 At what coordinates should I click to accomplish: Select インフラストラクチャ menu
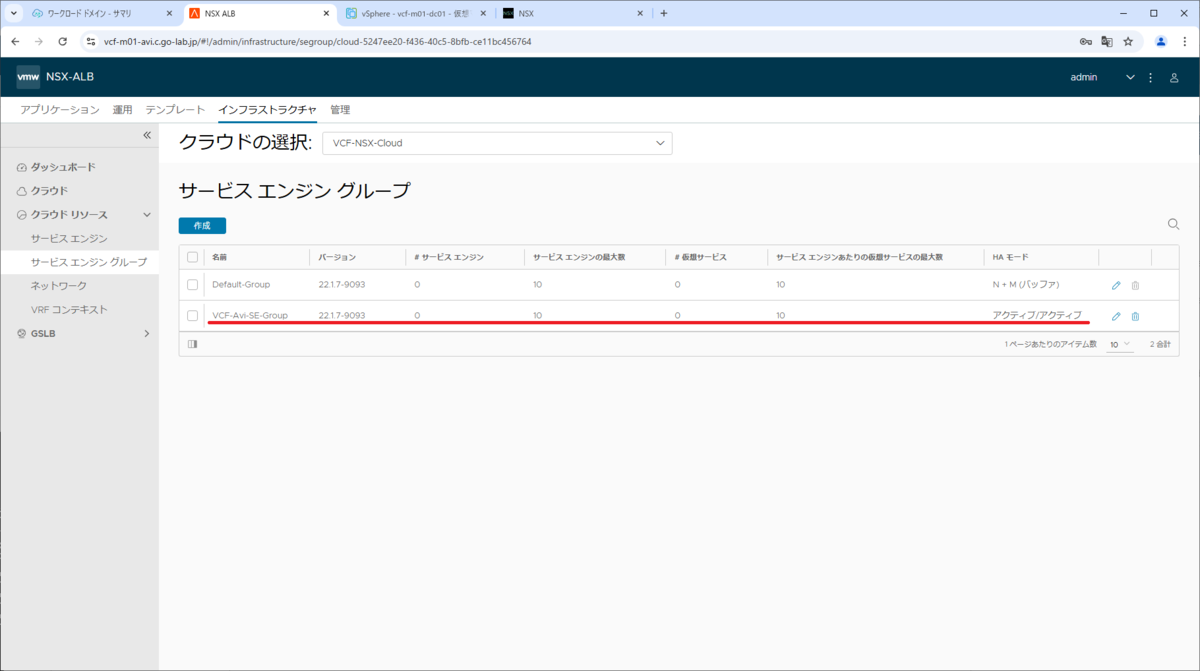tap(267, 110)
